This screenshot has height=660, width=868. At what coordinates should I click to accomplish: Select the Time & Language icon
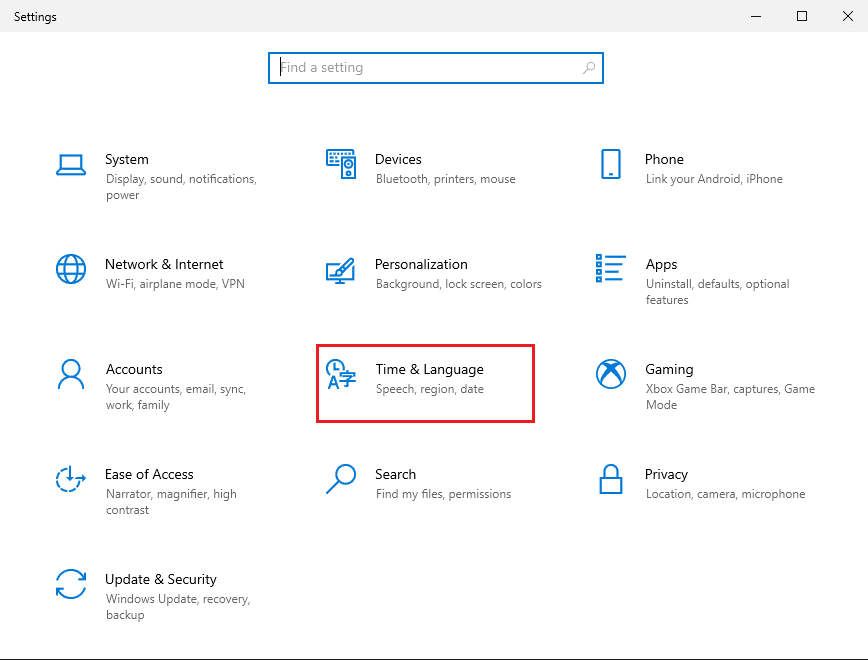click(x=340, y=376)
